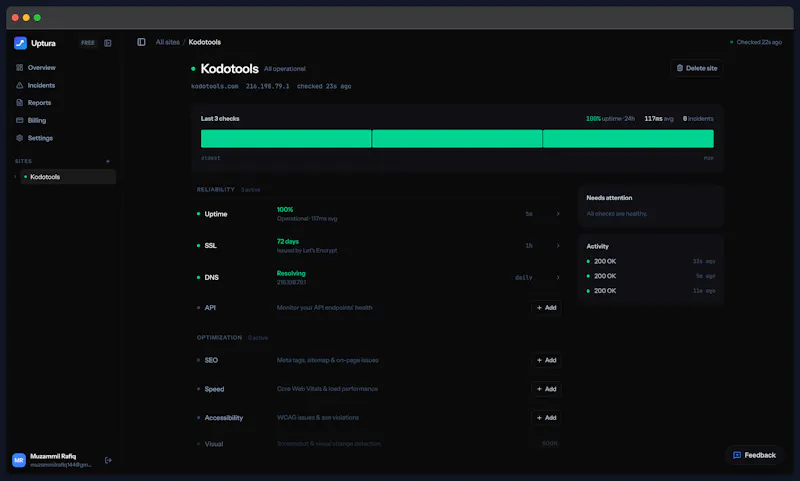
Task: Click the Muzammil Rafiq profile name
Action: click(53, 456)
